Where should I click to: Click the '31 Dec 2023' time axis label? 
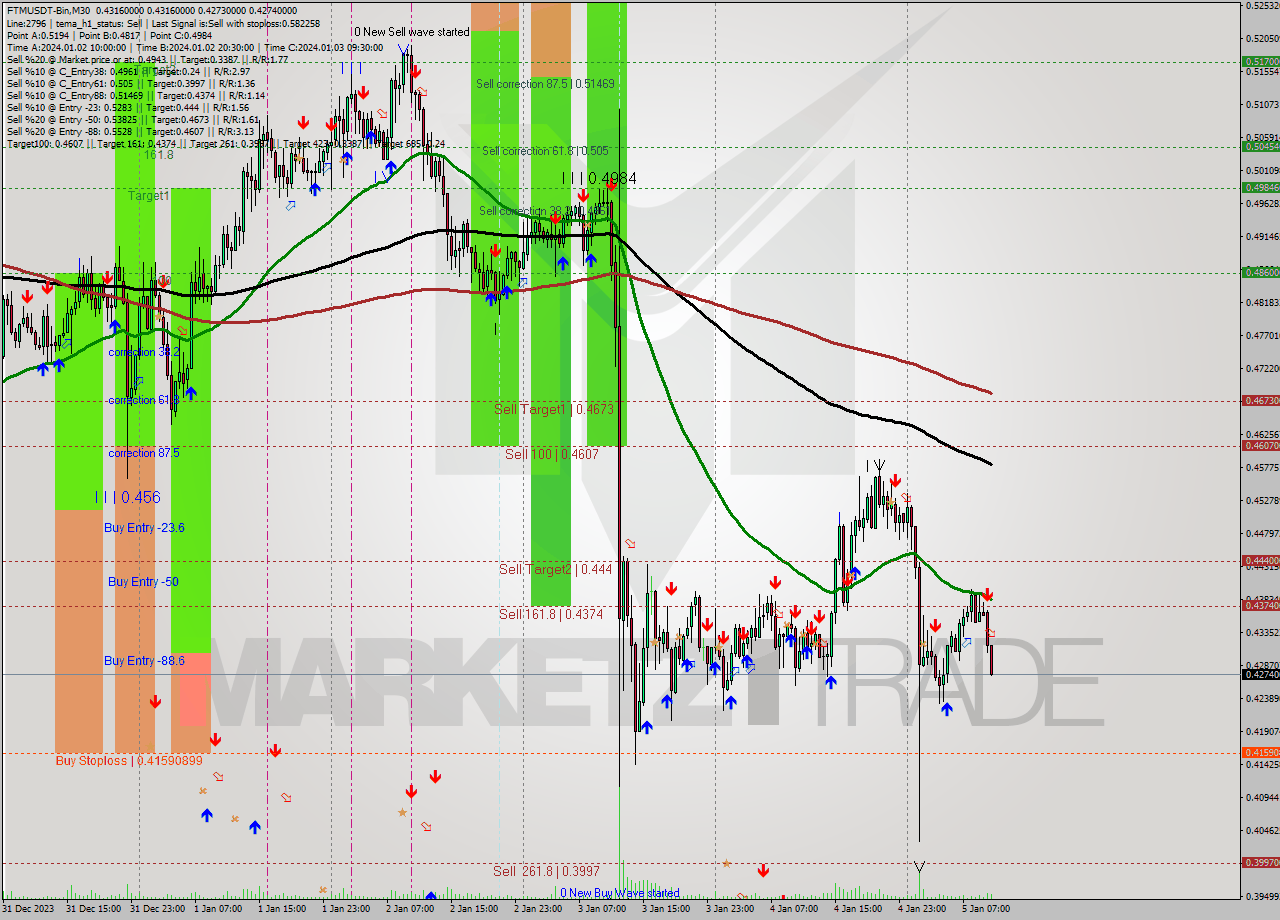pyautogui.click(x=27, y=909)
